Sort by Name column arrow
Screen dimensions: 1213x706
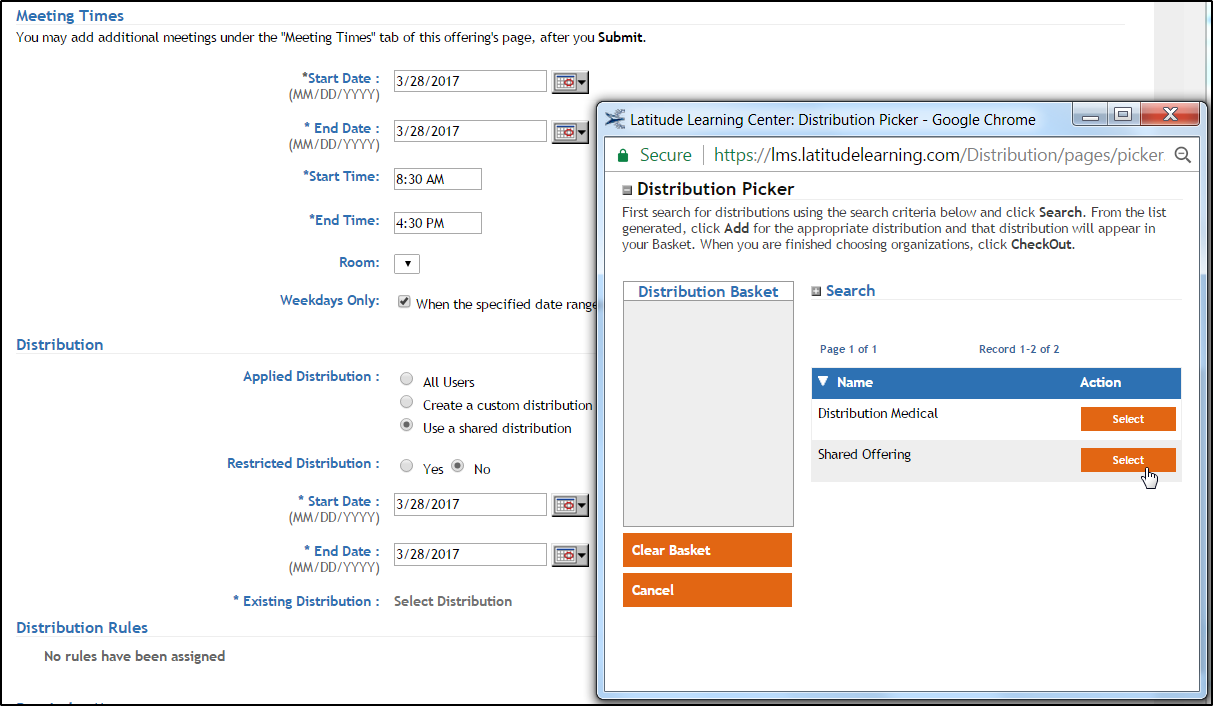coord(823,381)
